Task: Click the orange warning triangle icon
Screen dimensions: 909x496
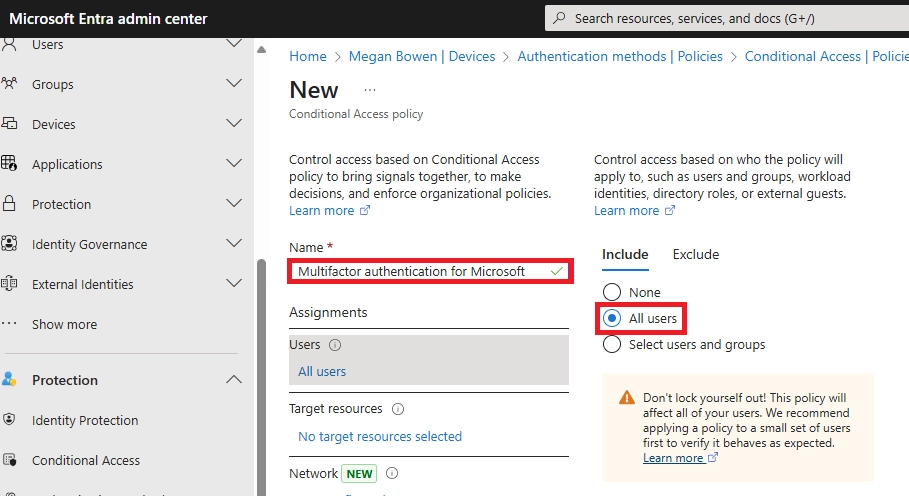Action: click(627, 397)
